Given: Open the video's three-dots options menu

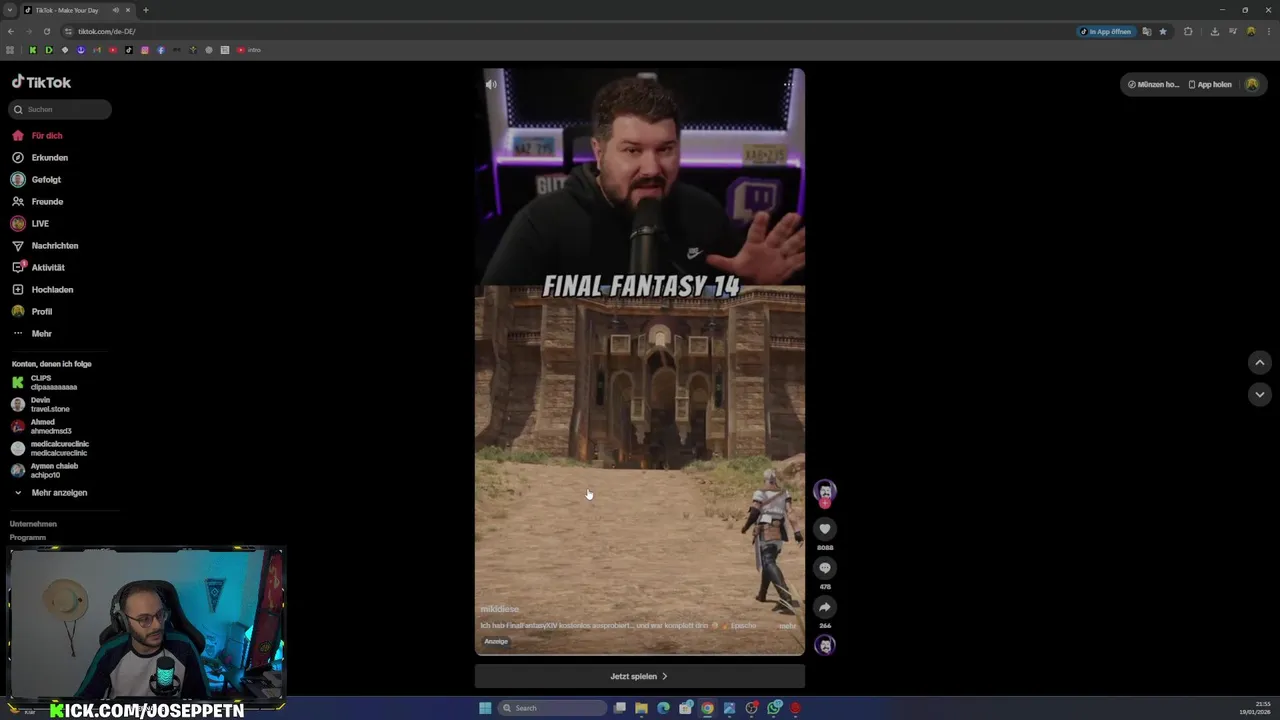Looking at the screenshot, I should click(788, 84).
